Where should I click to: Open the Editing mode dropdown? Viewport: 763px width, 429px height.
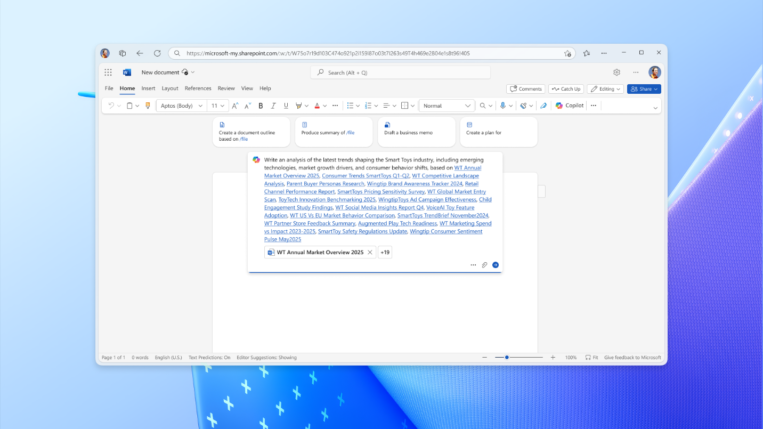click(607, 89)
